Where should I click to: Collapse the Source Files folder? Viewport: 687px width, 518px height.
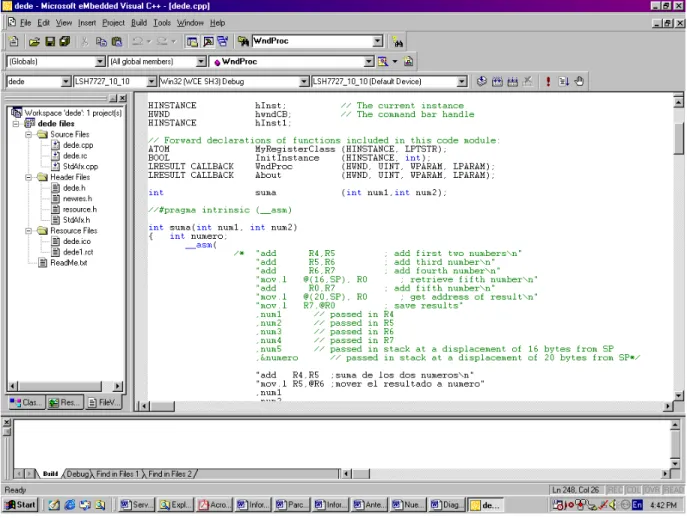pyautogui.click(x=28, y=135)
